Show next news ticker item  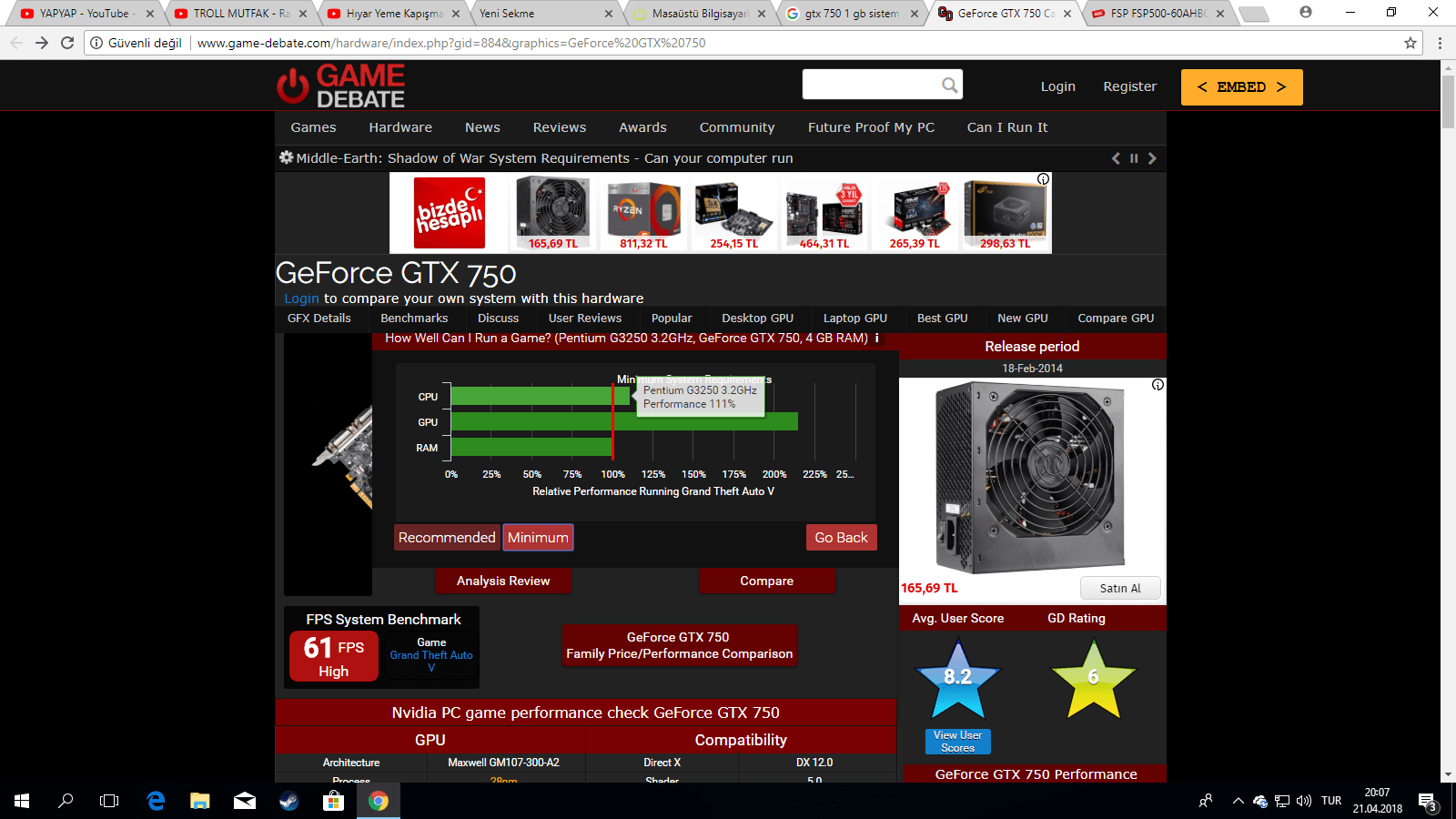[x=1152, y=158]
